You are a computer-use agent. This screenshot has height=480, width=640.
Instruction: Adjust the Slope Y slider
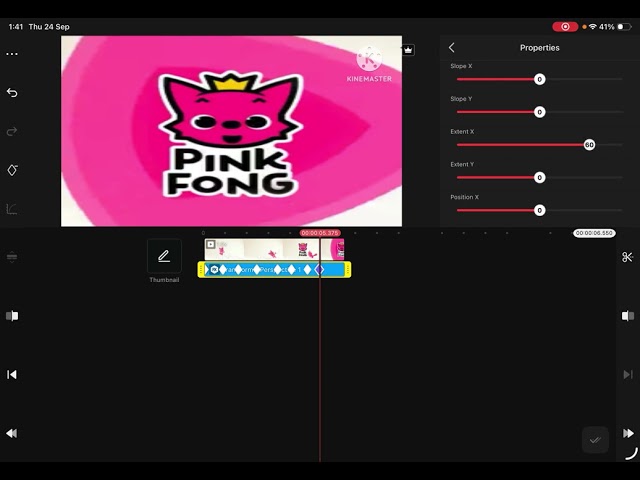coord(540,112)
